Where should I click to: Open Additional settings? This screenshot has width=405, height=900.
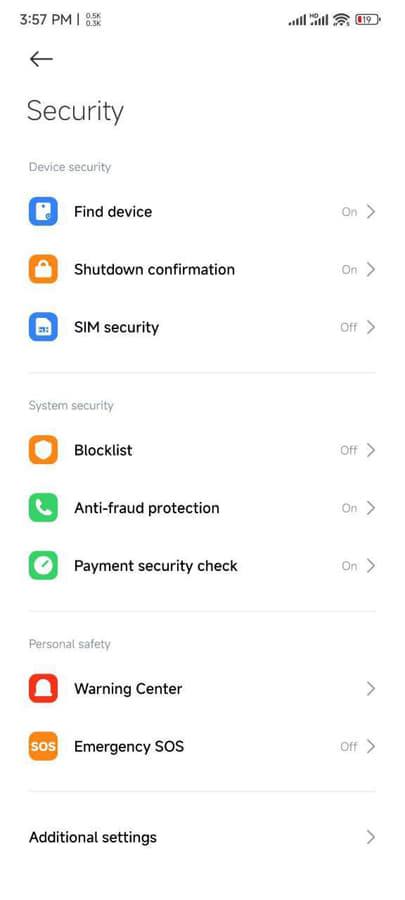202,837
